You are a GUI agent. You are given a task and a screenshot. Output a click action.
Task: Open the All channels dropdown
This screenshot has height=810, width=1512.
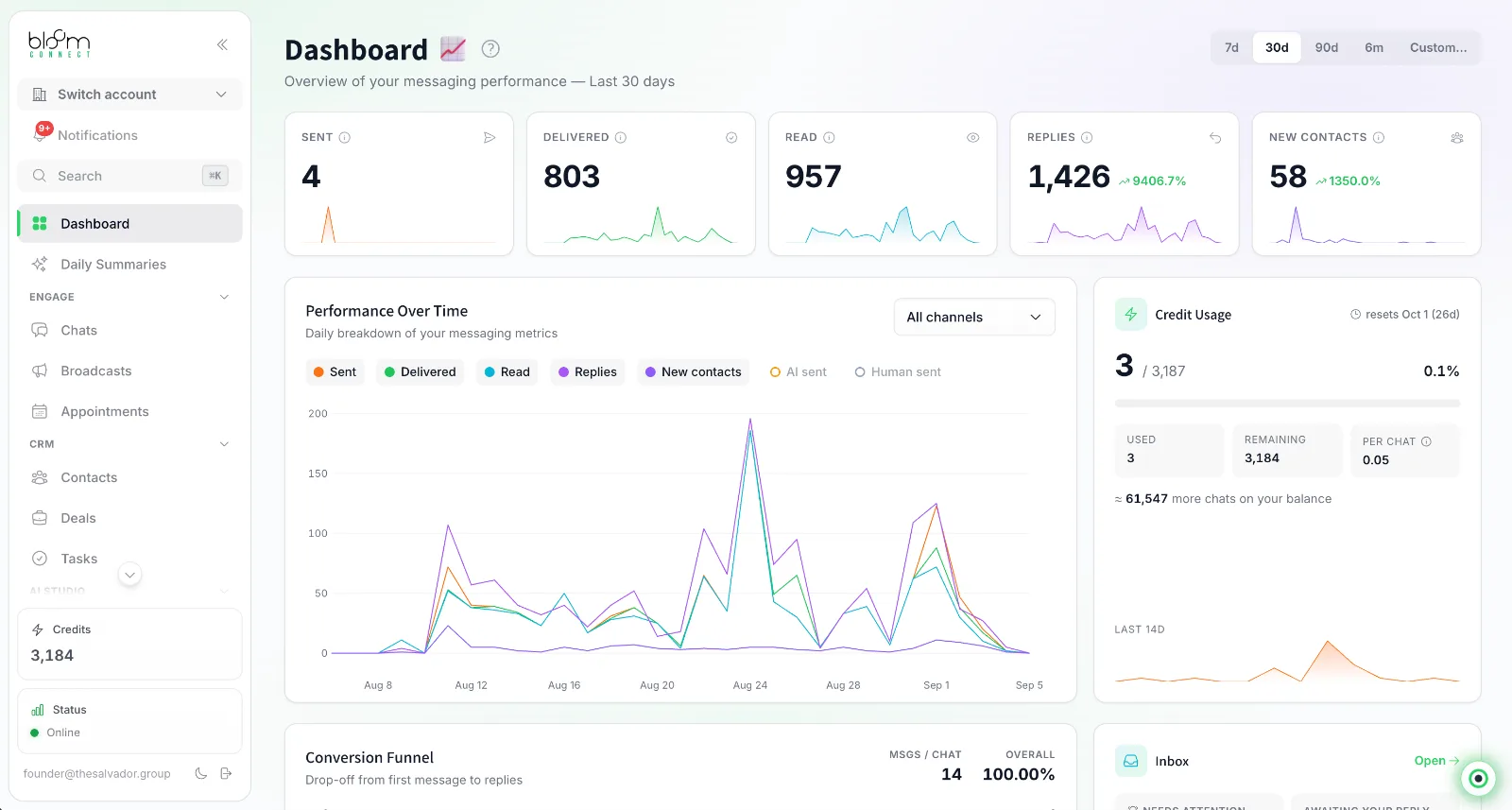pos(974,318)
